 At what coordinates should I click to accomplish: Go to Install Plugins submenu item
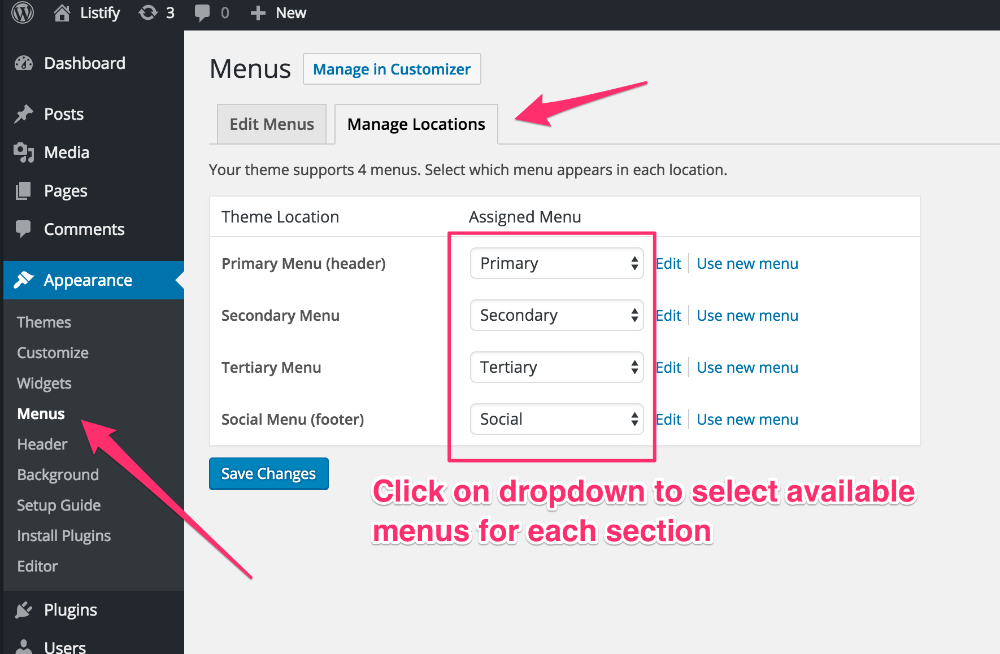(x=64, y=536)
